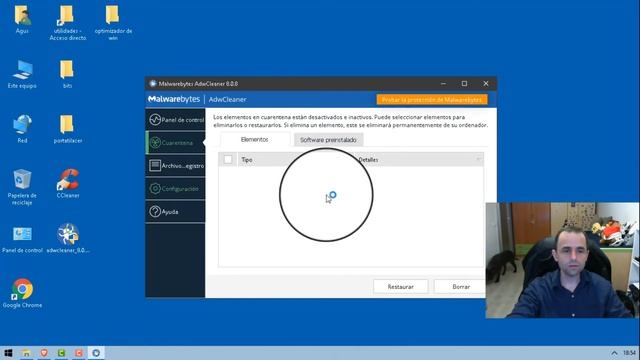Open Configuración in AdwCleaner sidebar
The height and width of the screenshot is (360, 640).
pos(176,189)
